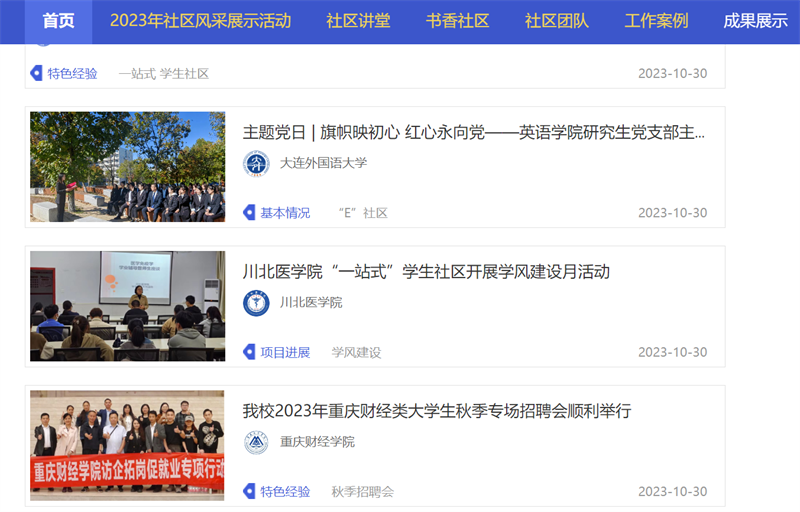Viewport: 800px width, 512px height.
Task: Click the 一站式 学生社区 tag text
Action: [x=164, y=74]
